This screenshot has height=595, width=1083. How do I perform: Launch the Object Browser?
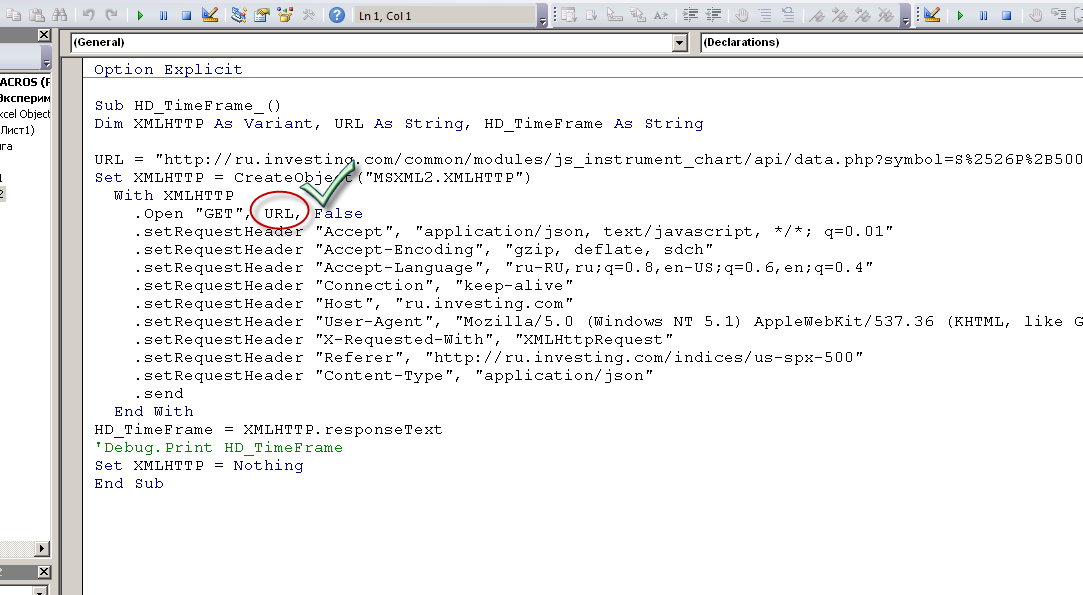click(286, 15)
